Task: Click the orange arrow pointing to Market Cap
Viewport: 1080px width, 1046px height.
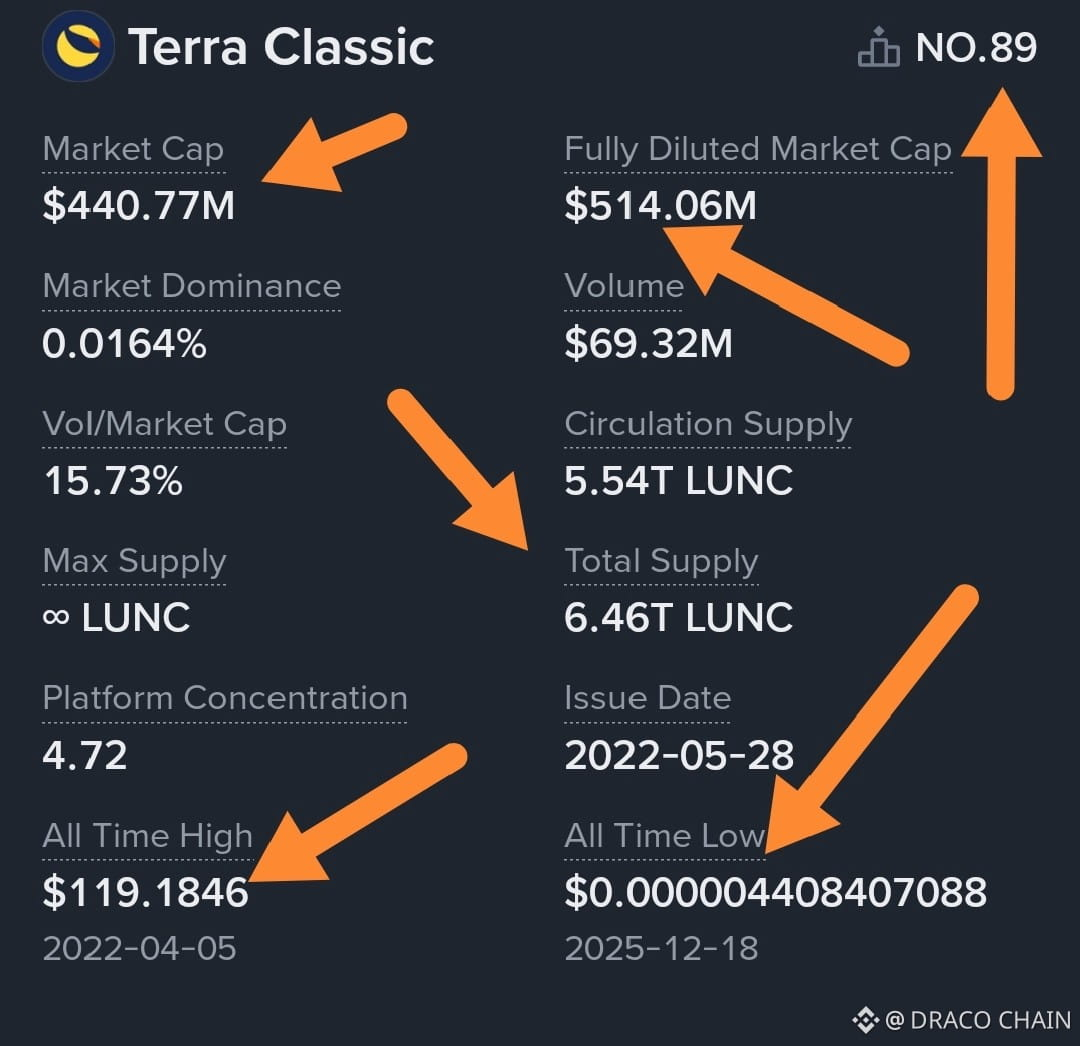Action: pos(335,153)
